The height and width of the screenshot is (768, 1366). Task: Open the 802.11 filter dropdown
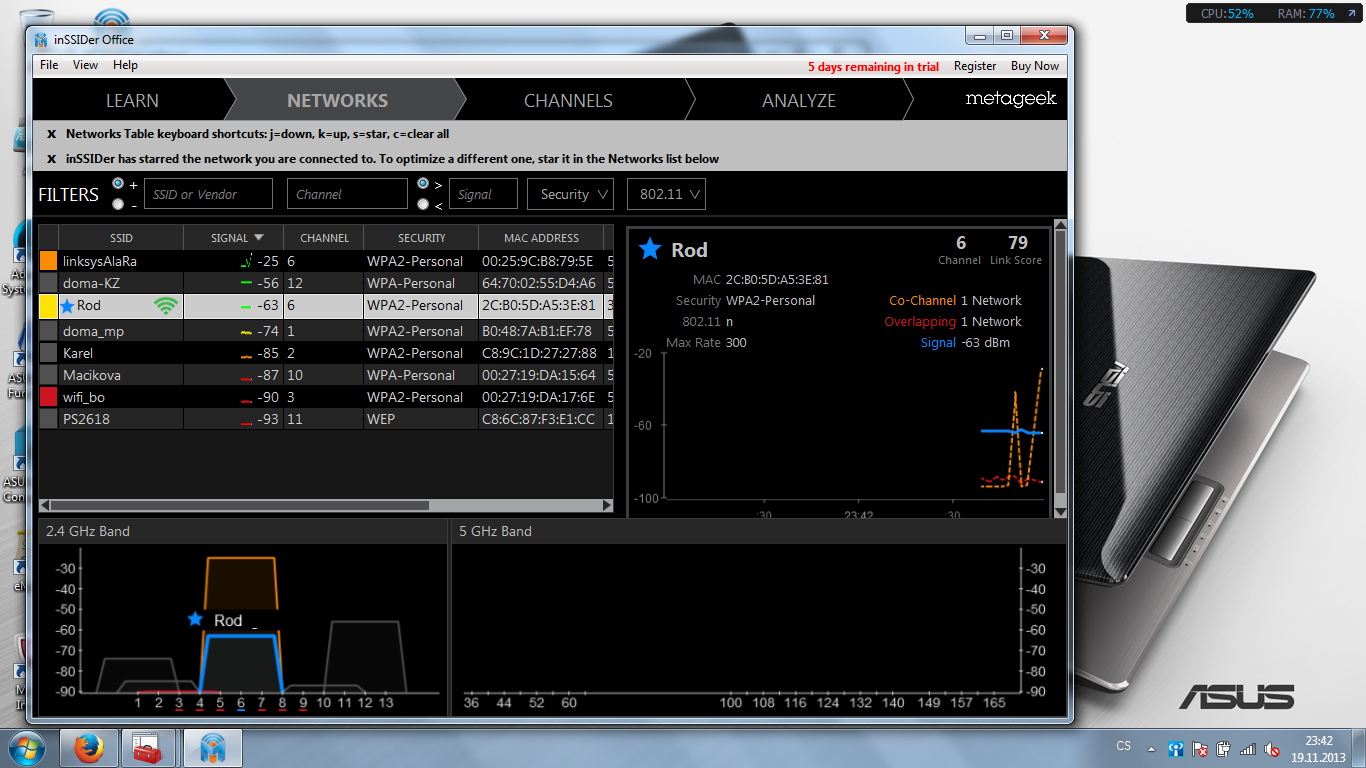pos(666,194)
